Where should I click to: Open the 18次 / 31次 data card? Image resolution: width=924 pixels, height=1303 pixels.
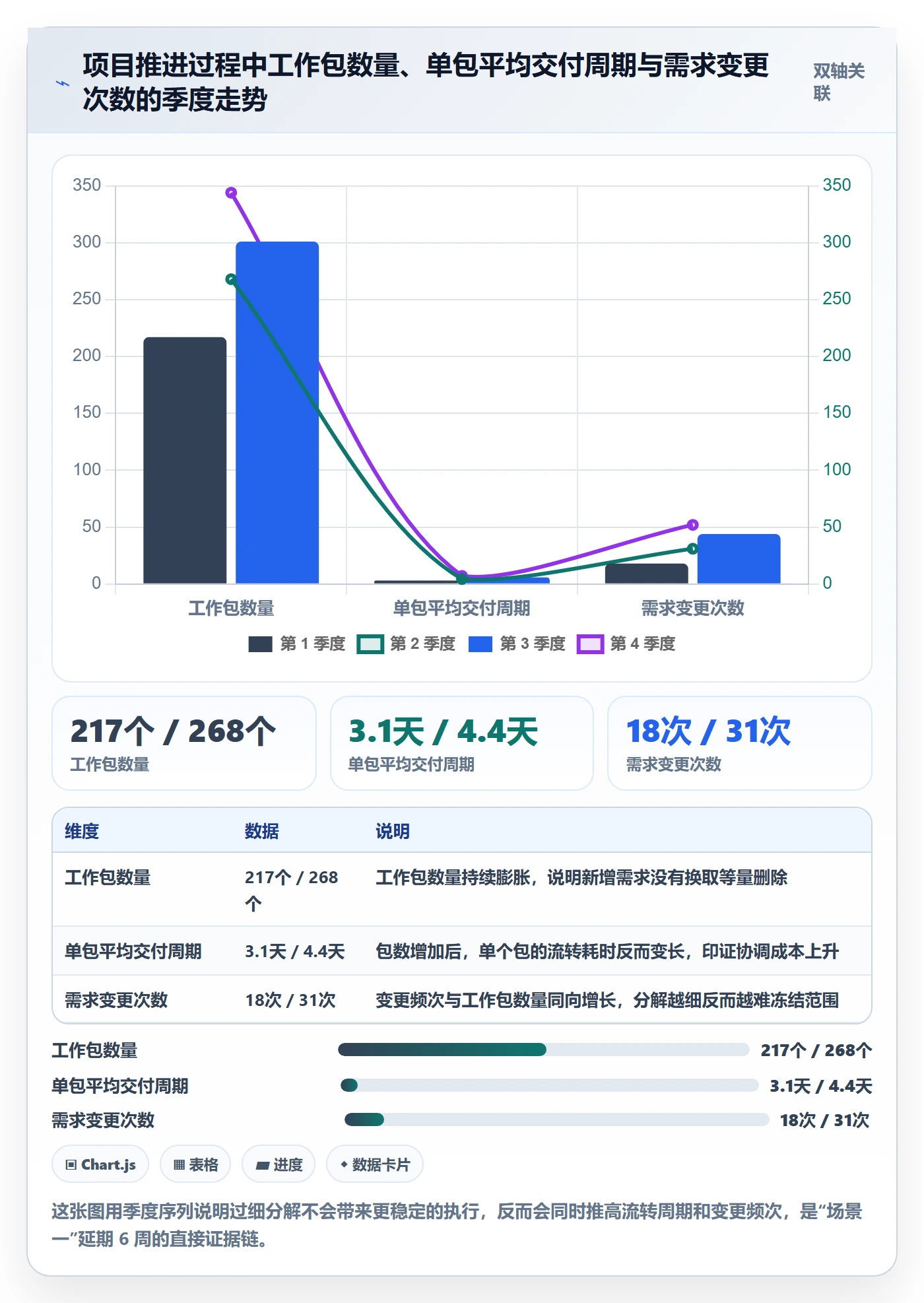(740, 743)
